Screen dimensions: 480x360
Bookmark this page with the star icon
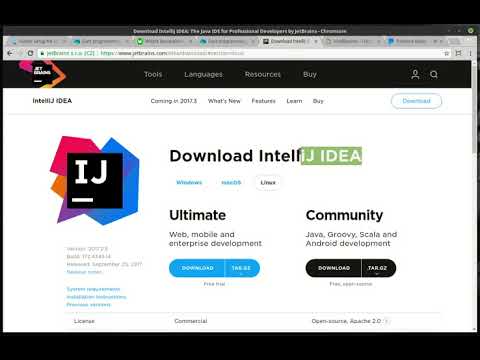point(447,53)
